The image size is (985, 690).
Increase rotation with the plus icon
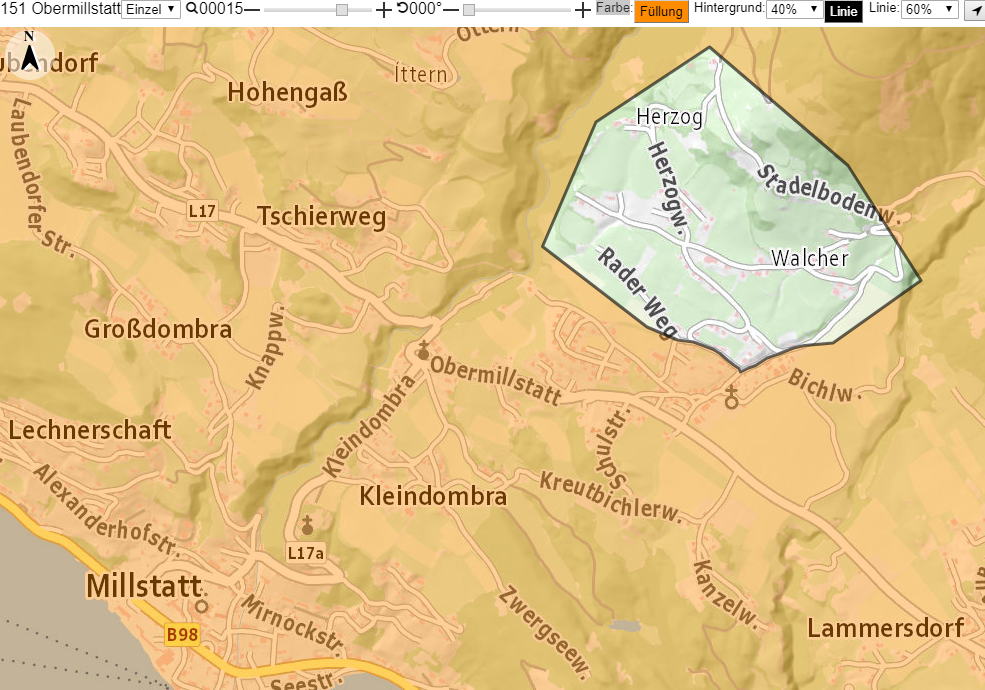click(582, 9)
